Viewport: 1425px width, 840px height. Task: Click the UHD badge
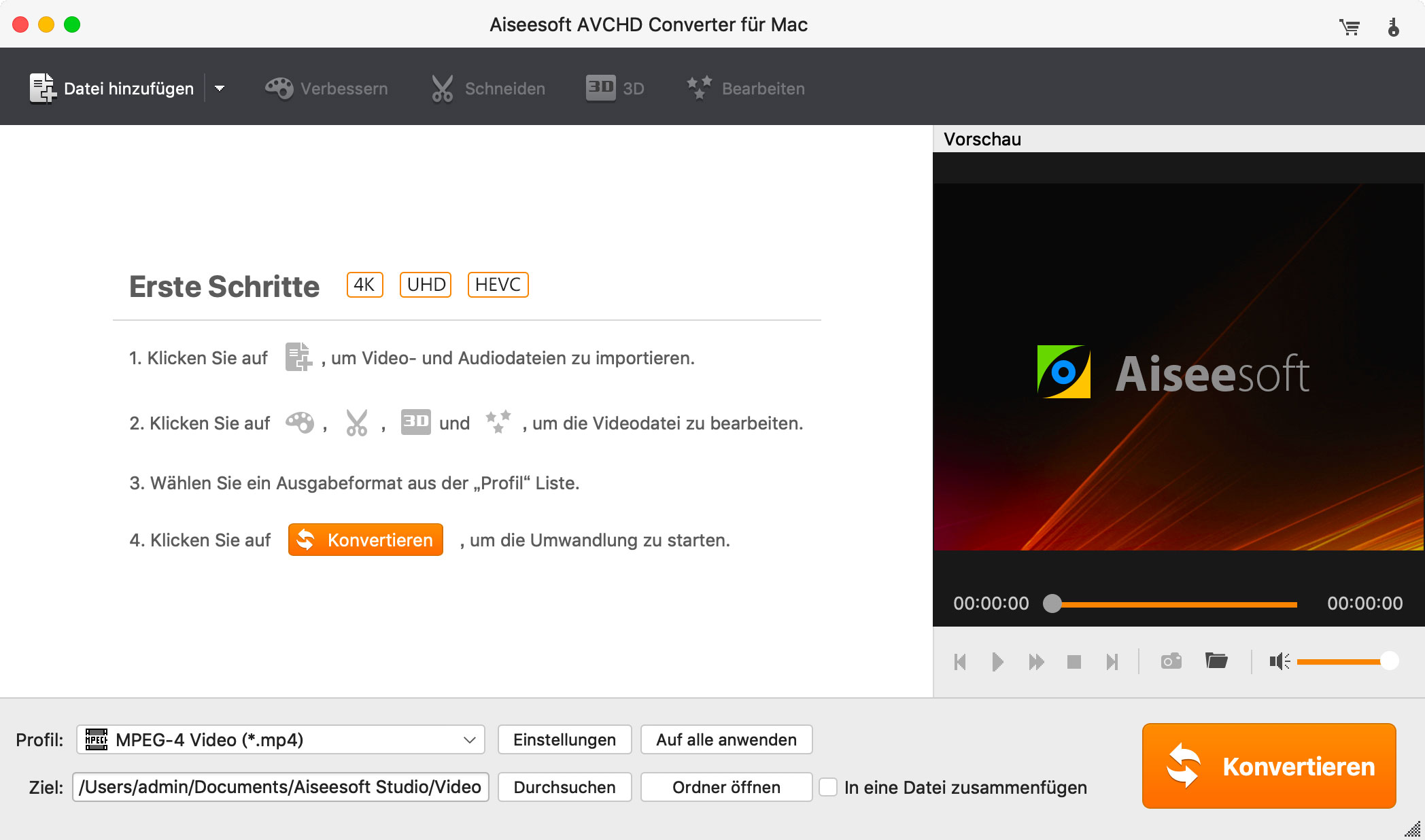(x=426, y=285)
